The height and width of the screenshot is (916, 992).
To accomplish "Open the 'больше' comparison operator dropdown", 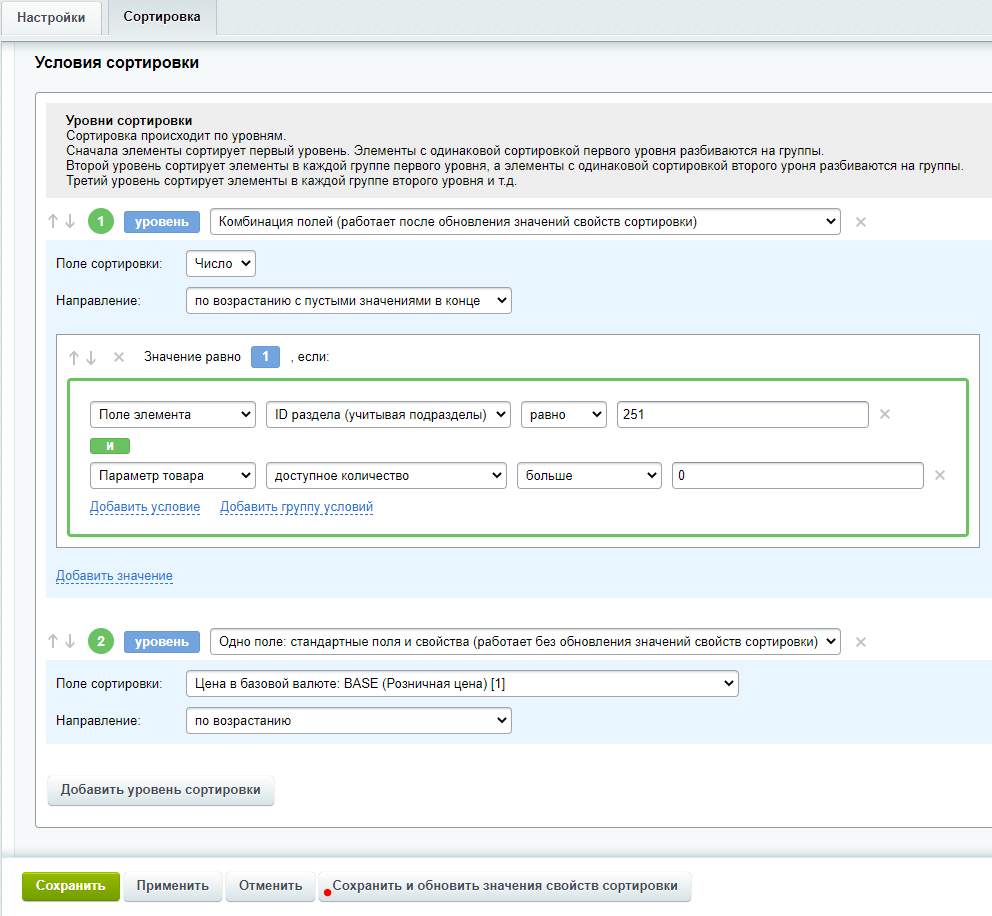I will [x=589, y=476].
